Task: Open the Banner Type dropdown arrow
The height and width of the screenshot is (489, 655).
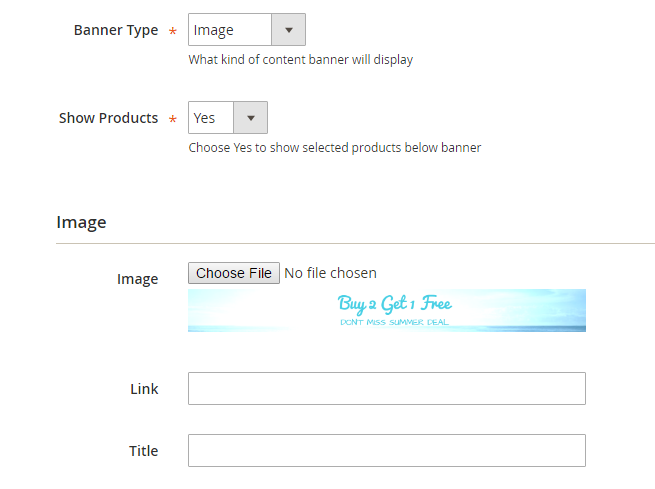Action: point(289,30)
